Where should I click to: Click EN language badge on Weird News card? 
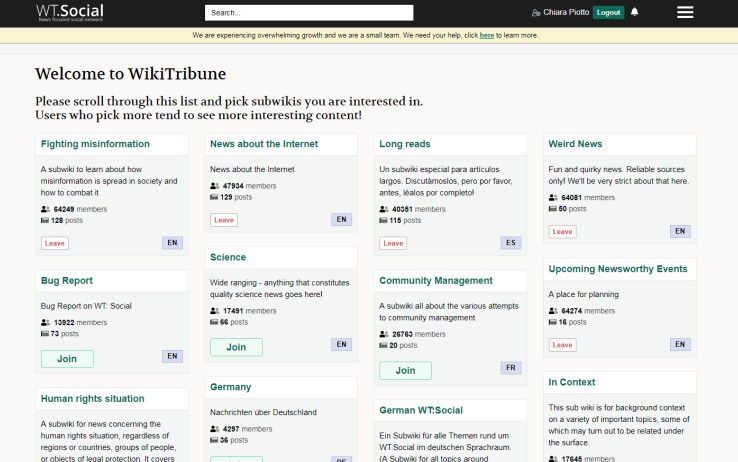pyautogui.click(x=680, y=231)
